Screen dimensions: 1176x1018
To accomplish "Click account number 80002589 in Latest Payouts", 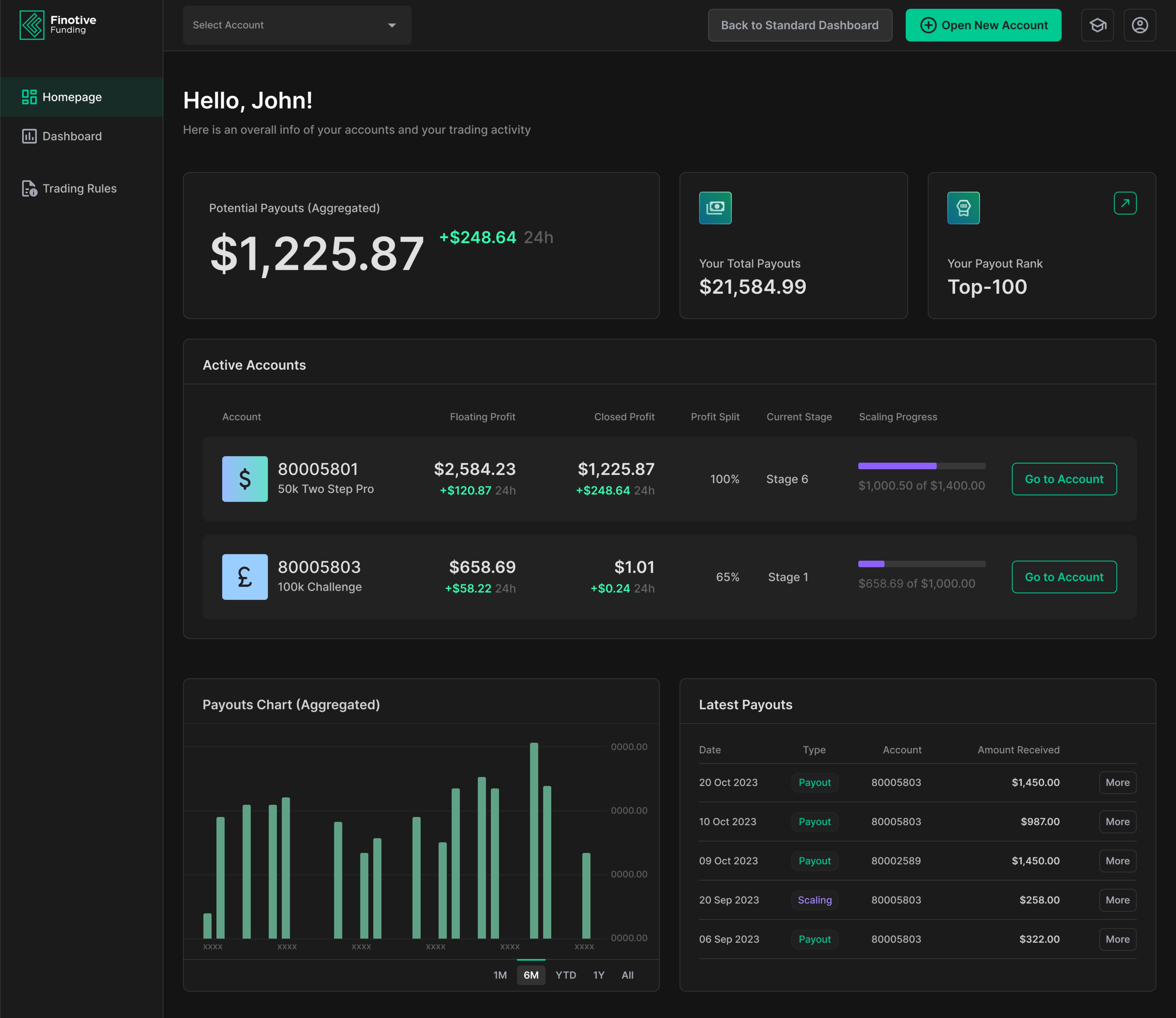I will click(x=896, y=861).
